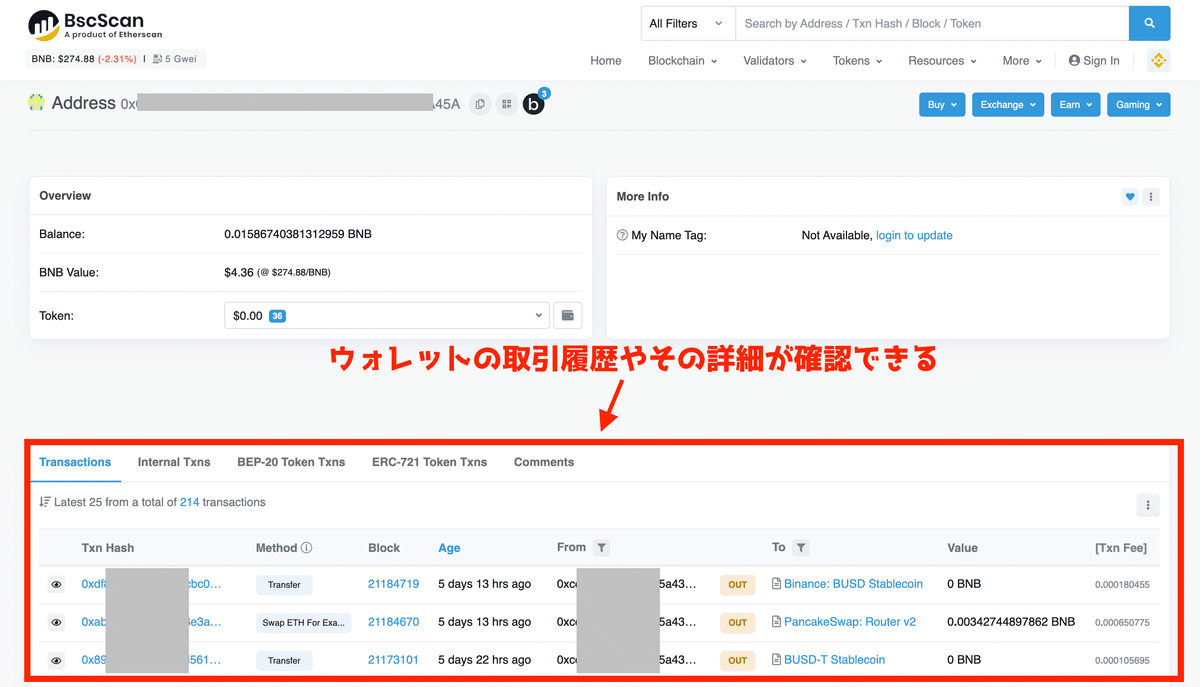Switch to Internal Txns tab
Image resolution: width=1200 pixels, height=687 pixels.
tap(174, 462)
